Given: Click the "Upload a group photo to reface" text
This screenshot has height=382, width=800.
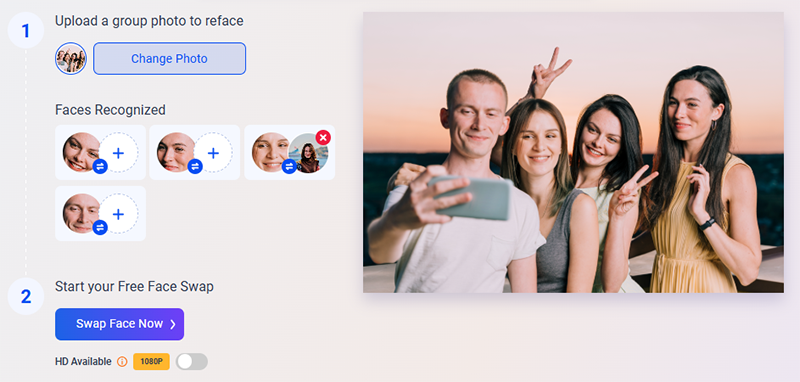Looking at the screenshot, I should [x=149, y=21].
